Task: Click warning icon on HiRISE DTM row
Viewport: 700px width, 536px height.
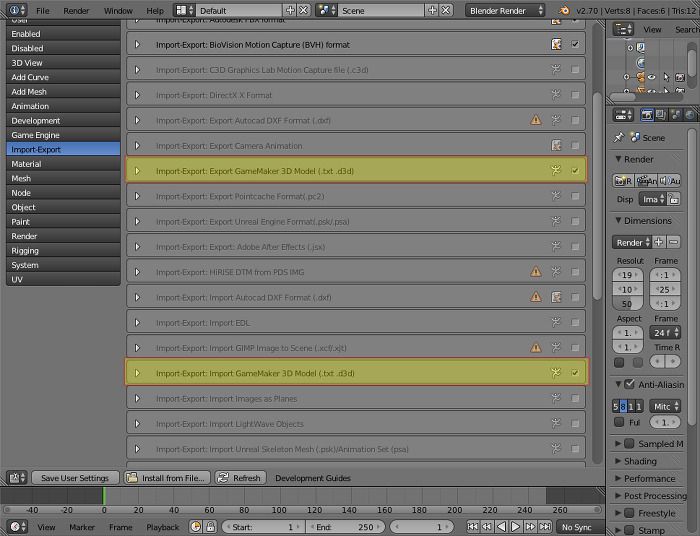Action: (x=536, y=271)
